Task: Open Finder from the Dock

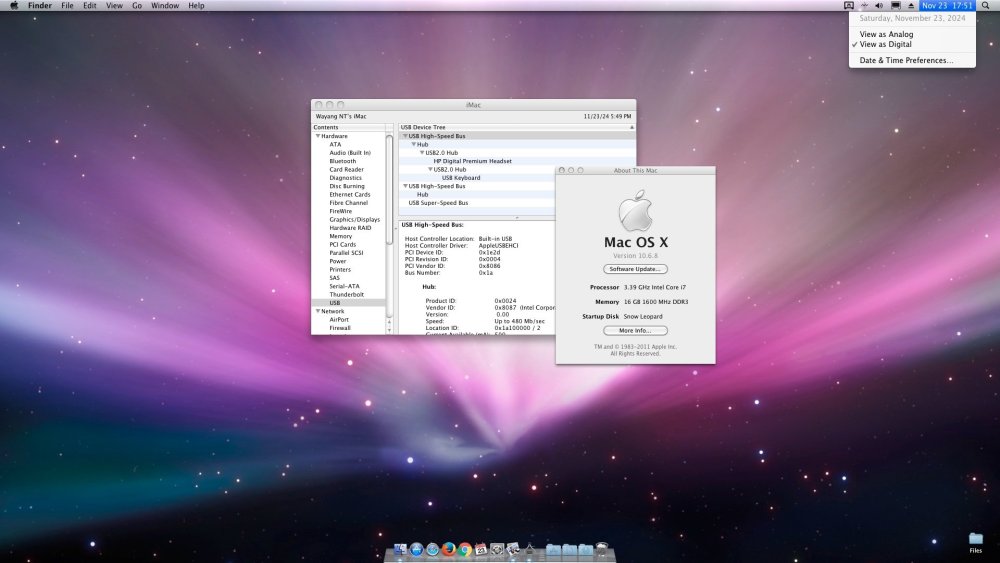Action: pos(400,549)
